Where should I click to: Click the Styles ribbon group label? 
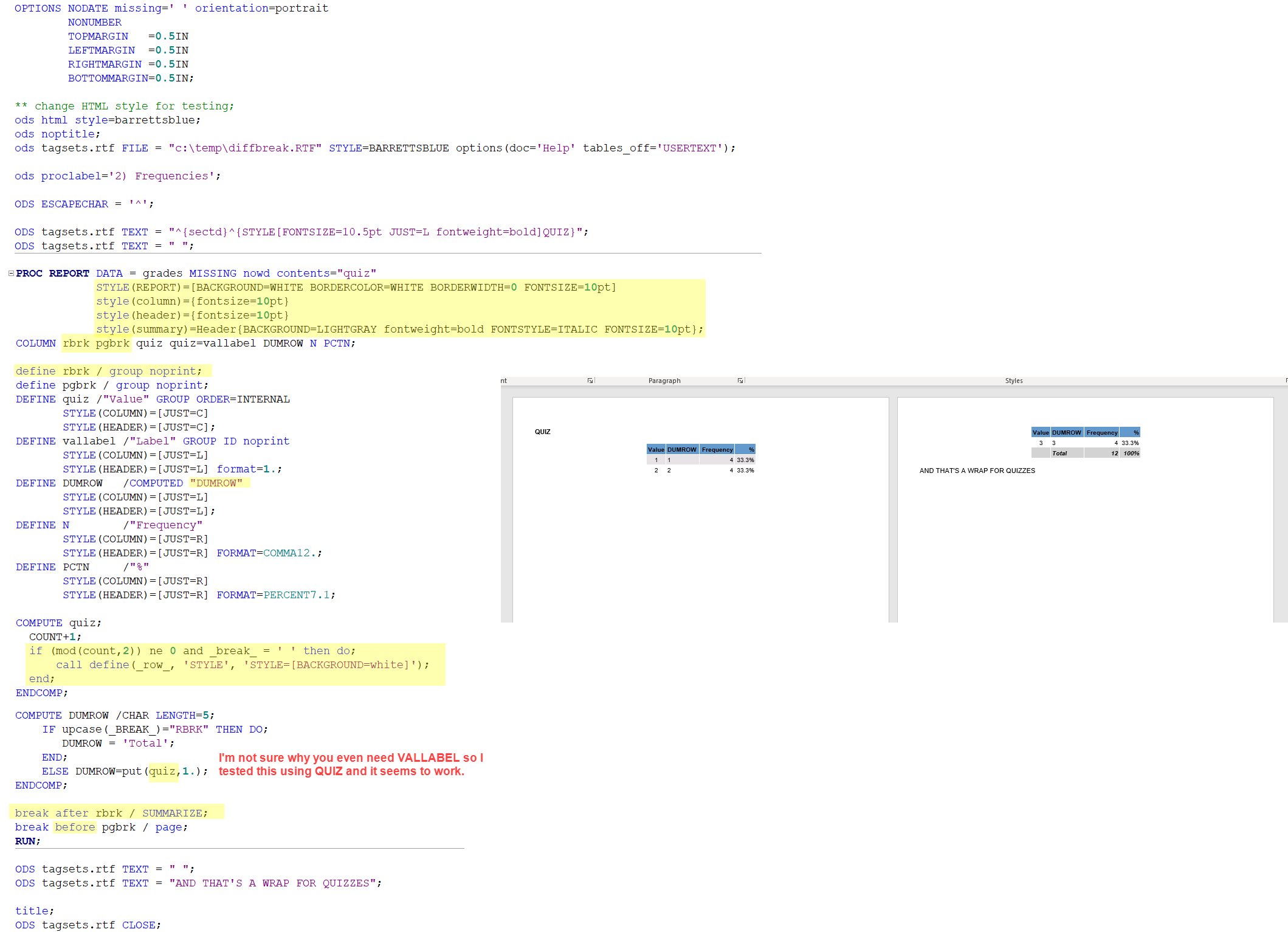1013,381
